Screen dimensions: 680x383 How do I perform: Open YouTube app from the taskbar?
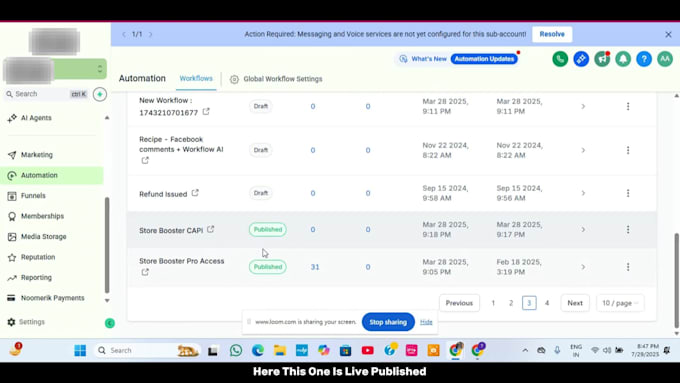pyautogui.click(x=367, y=350)
